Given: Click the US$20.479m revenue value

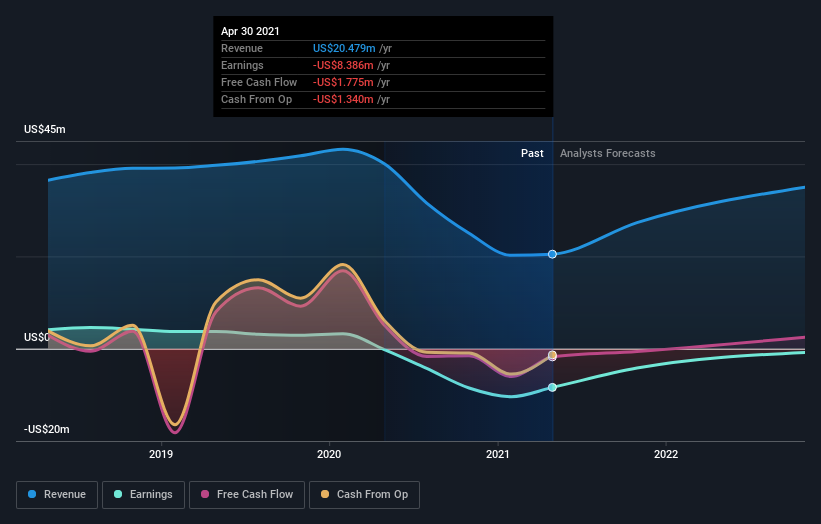Looking at the screenshot, I should pos(344,48).
